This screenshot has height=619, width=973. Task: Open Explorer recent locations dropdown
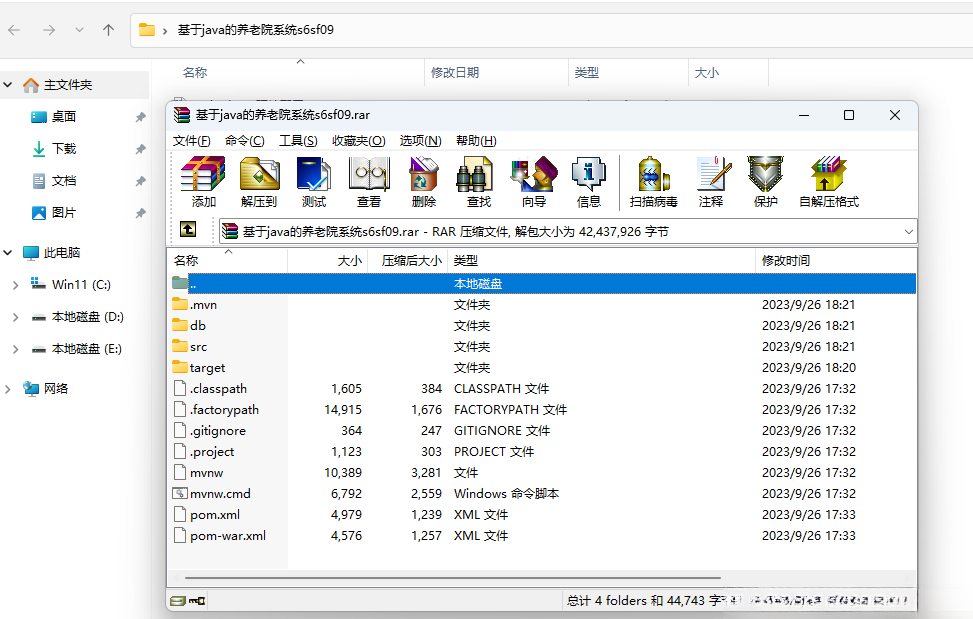(79, 30)
